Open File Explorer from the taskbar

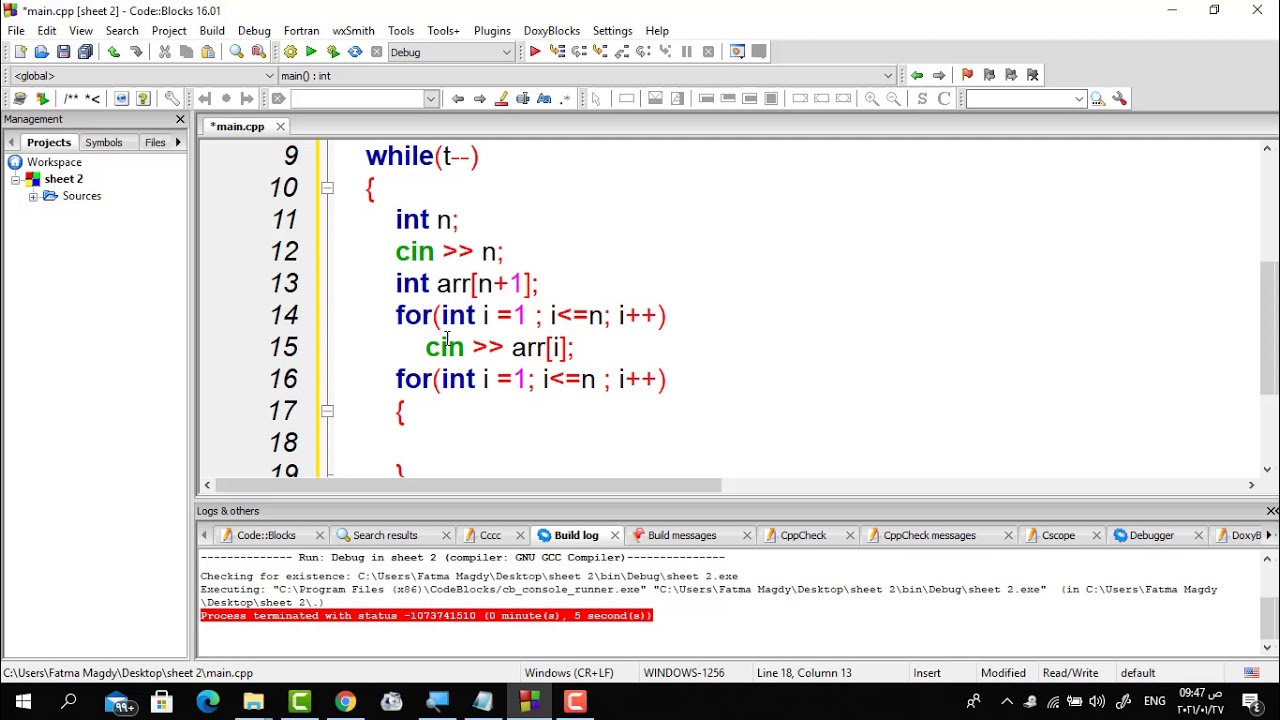coord(254,702)
